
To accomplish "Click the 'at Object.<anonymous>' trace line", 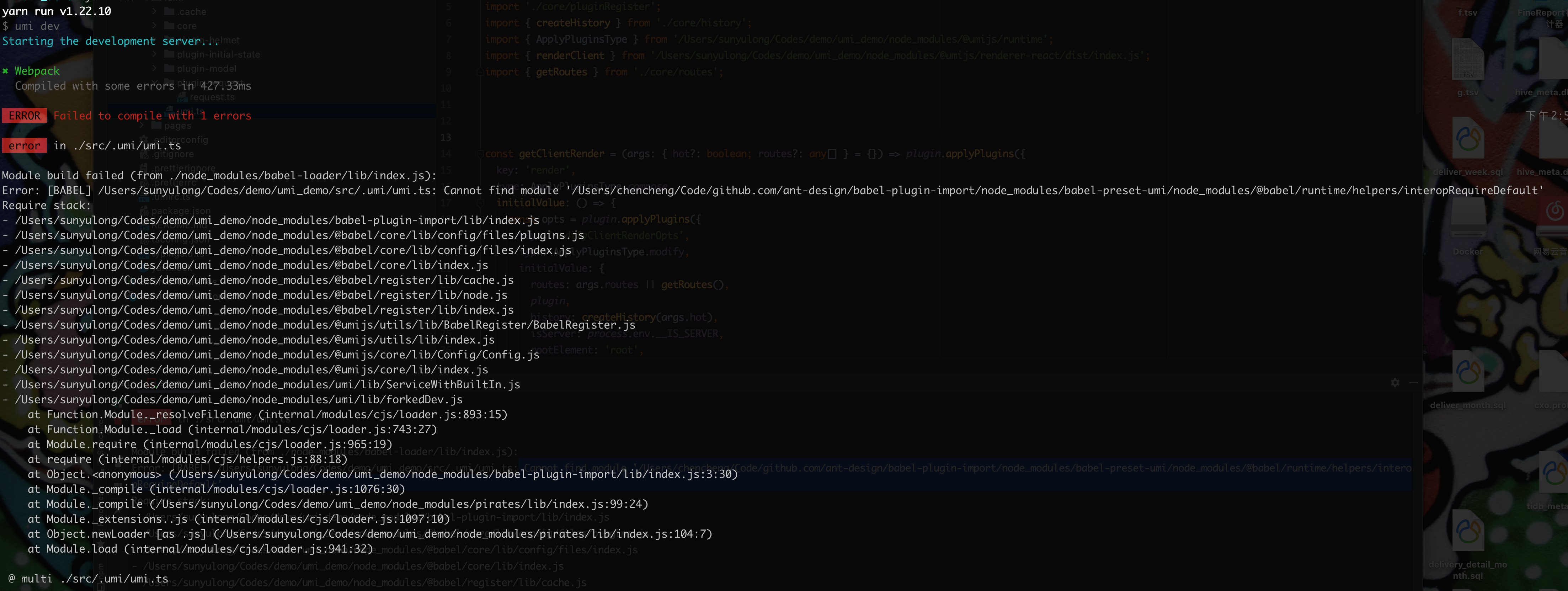I will coord(382,474).
